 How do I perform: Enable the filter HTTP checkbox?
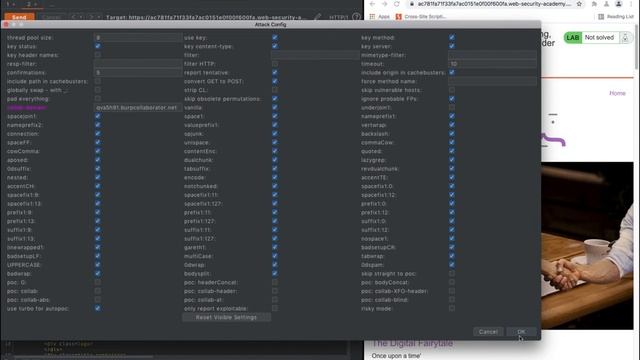pos(275,64)
